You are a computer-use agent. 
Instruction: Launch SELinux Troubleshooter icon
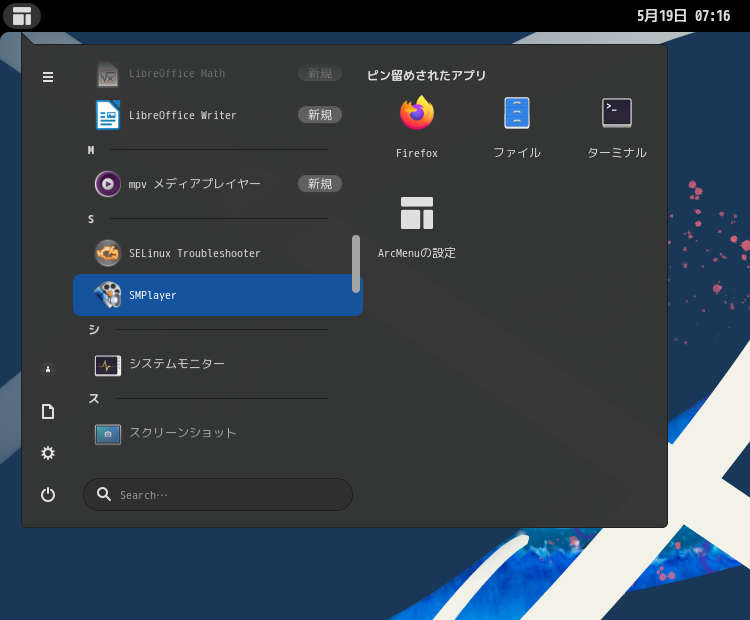click(x=108, y=253)
